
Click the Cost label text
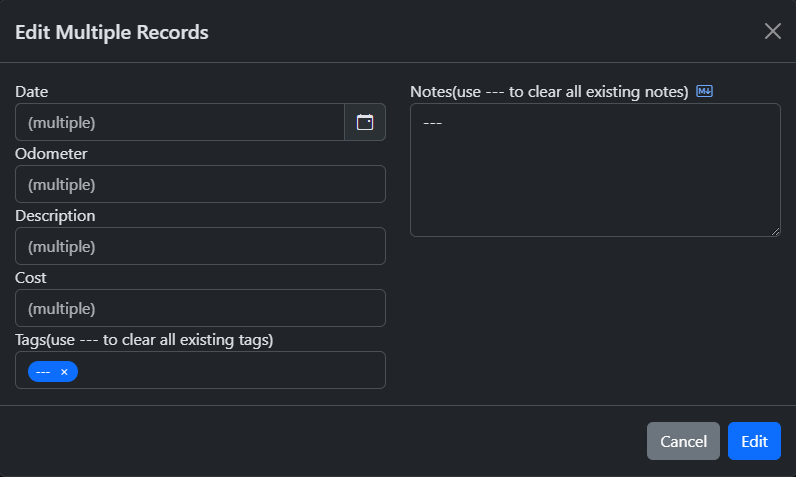point(31,278)
